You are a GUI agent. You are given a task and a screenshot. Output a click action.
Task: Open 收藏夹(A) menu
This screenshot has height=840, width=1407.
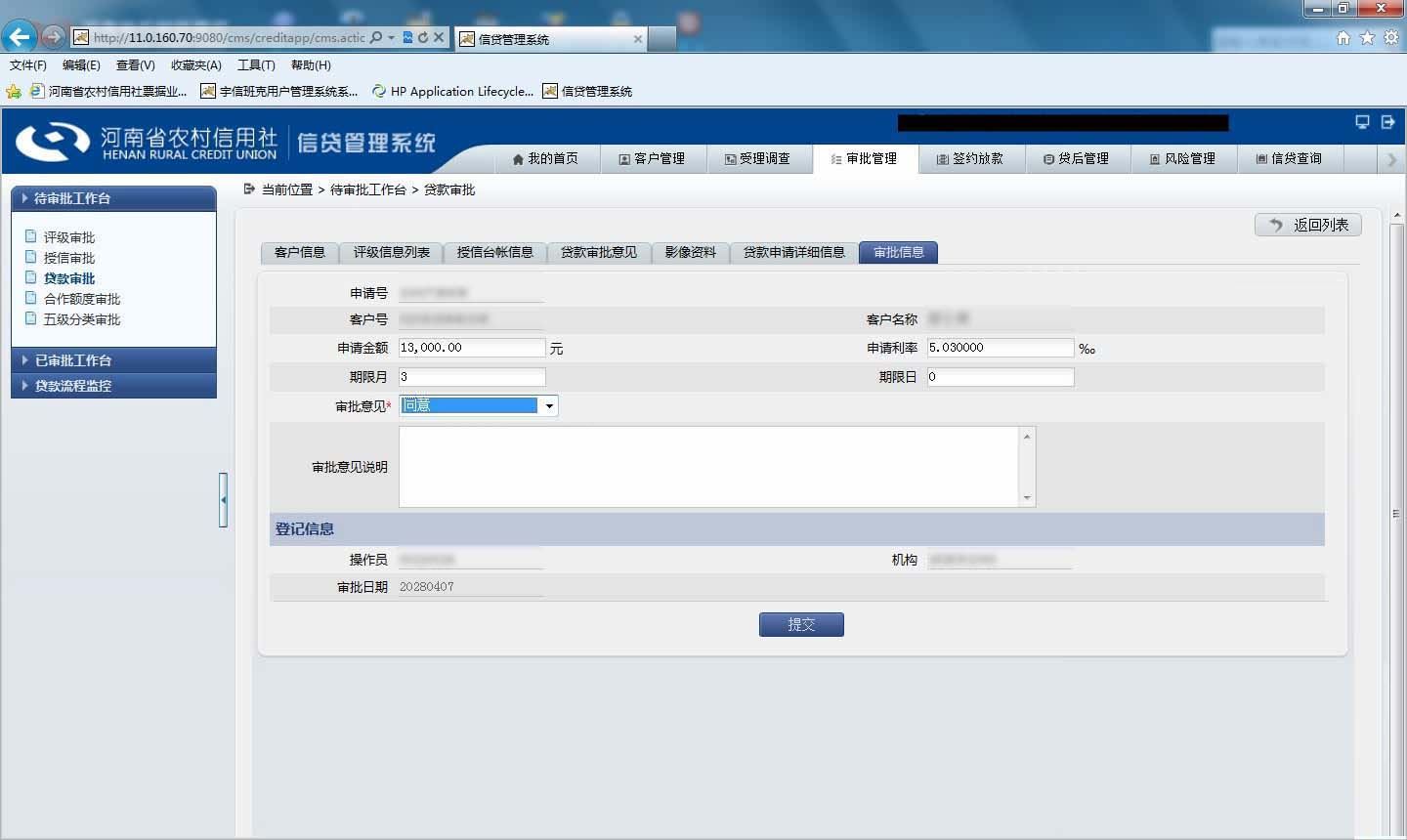click(196, 65)
